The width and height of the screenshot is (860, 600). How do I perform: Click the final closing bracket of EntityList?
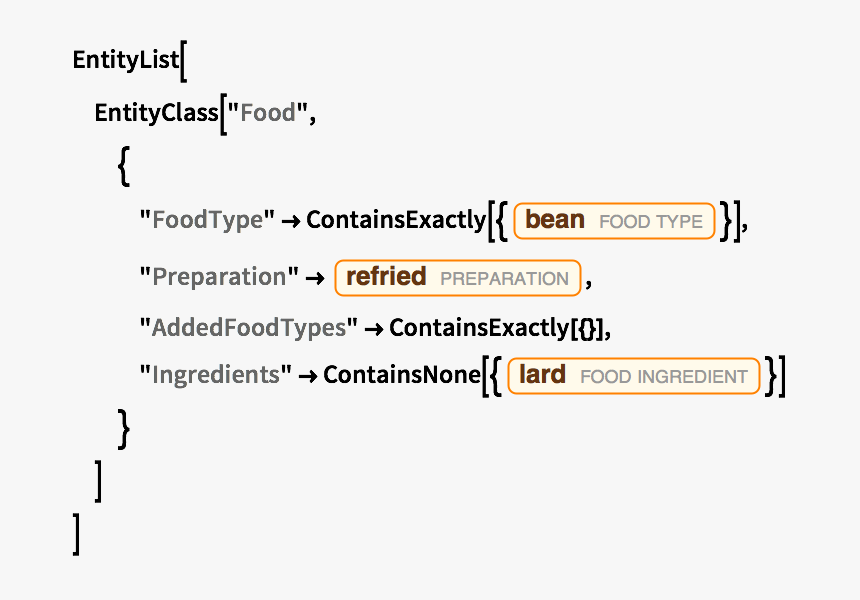[x=77, y=534]
